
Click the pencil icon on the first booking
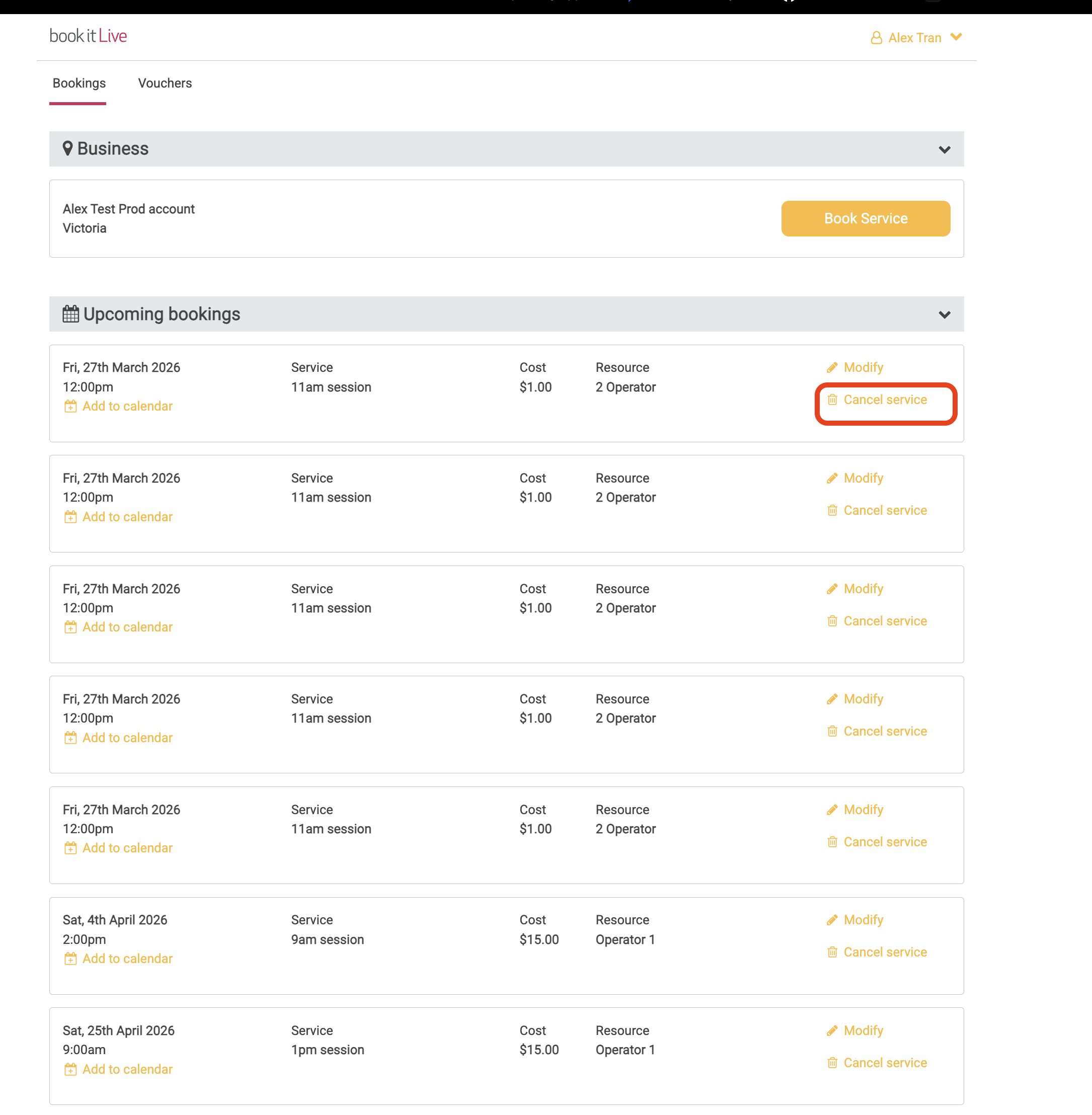coord(832,368)
